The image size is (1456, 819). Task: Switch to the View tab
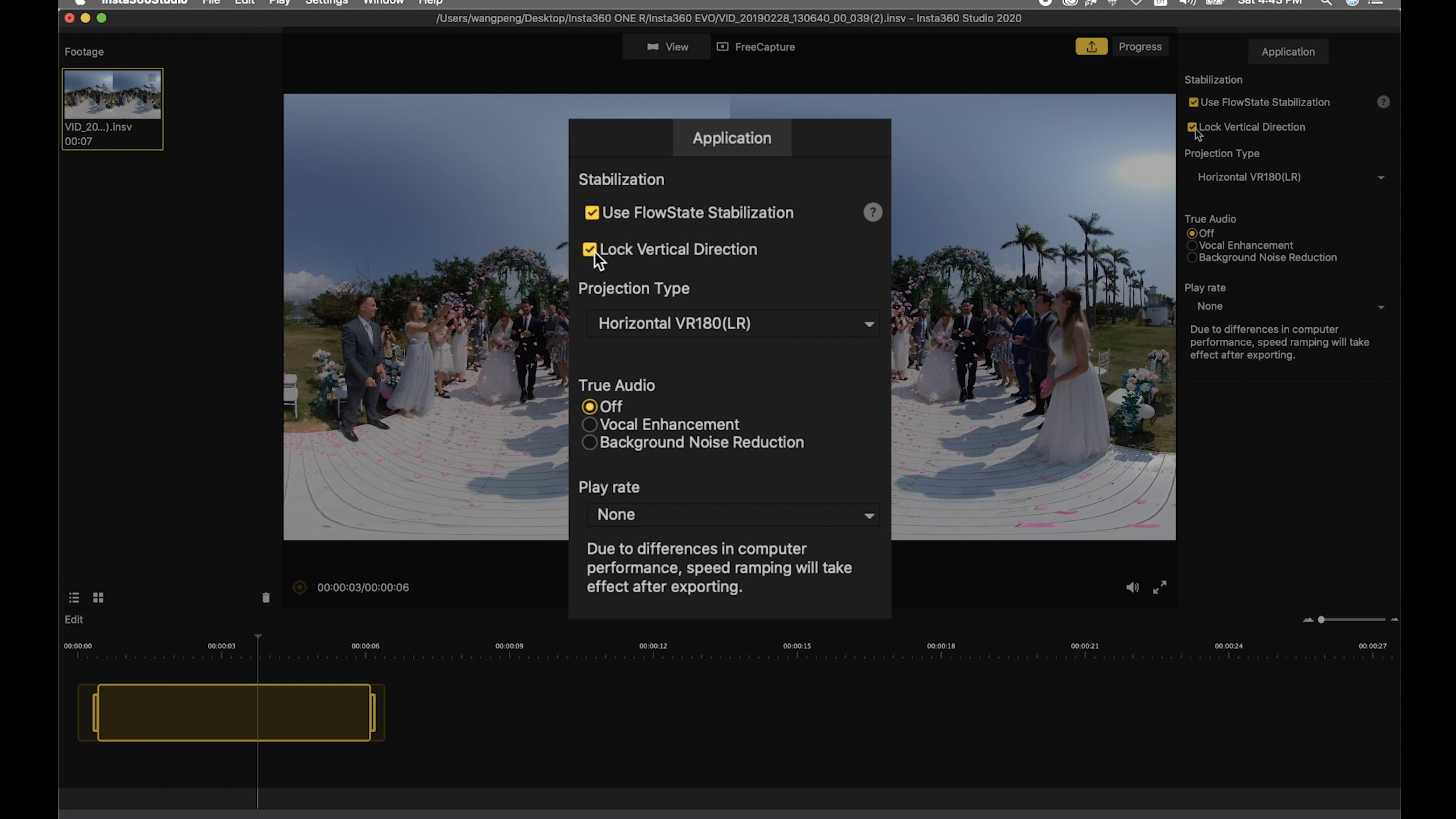click(667, 47)
